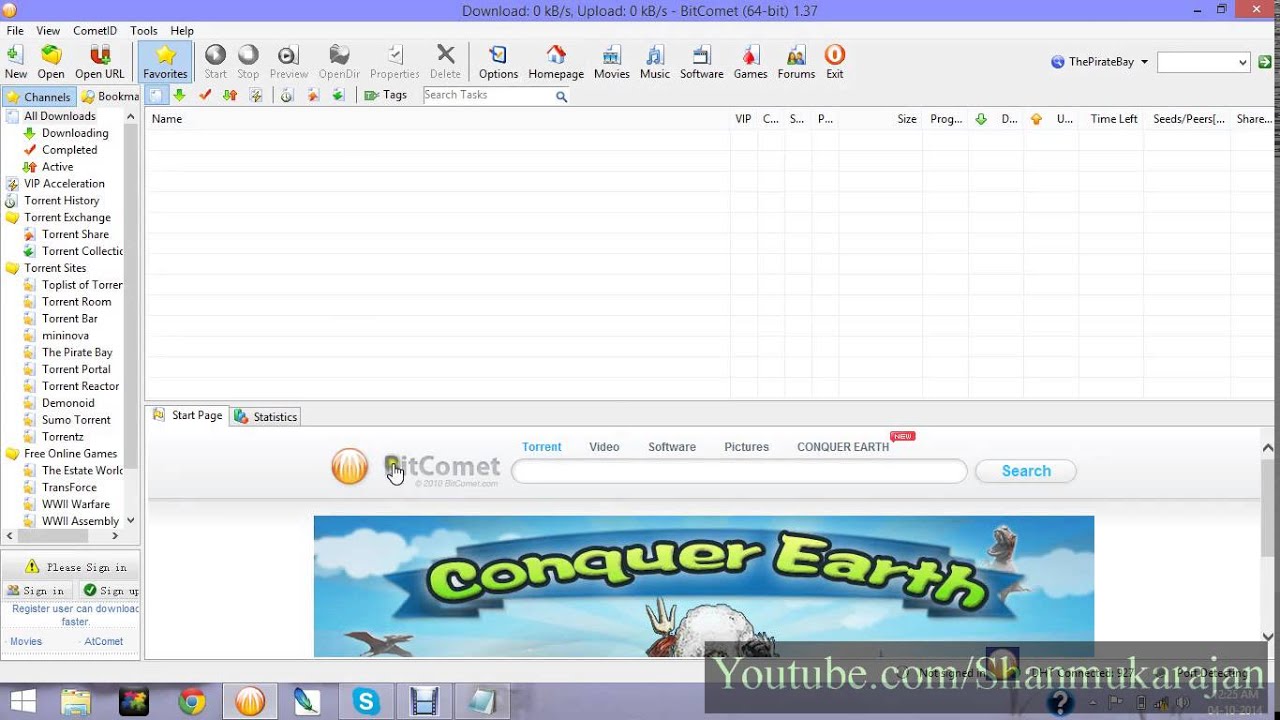Click the Start Page search text field
Image resolution: width=1280 pixels, height=720 pixels.
pos(739,471)
